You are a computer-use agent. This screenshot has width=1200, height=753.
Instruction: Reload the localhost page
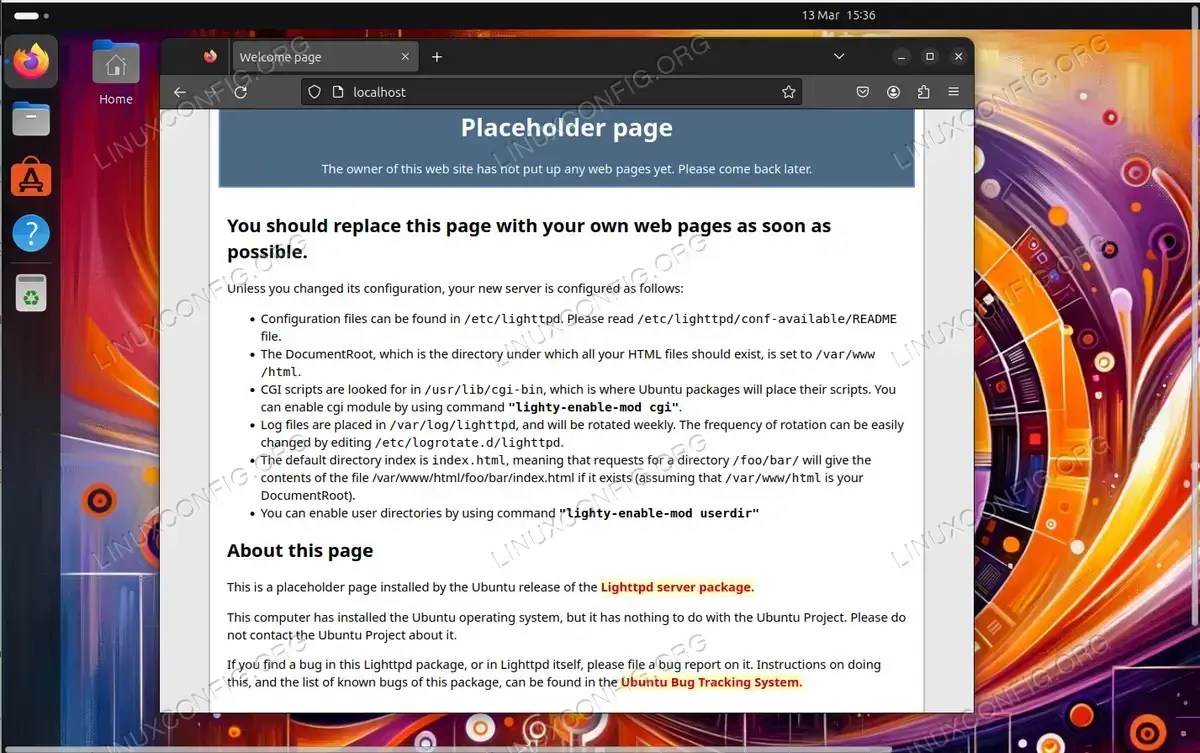[x=240, y=92]
